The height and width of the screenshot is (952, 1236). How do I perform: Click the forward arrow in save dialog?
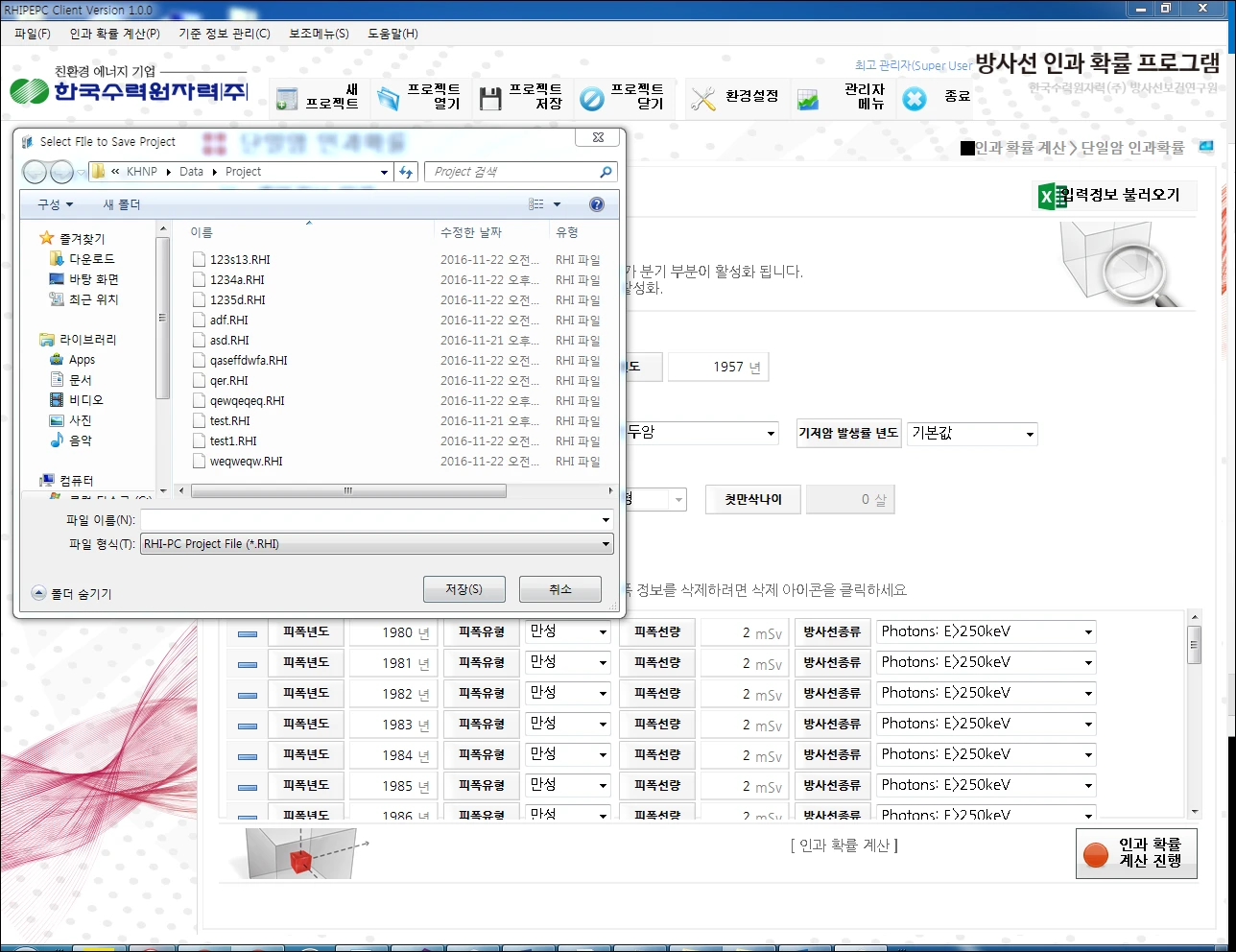61,172
